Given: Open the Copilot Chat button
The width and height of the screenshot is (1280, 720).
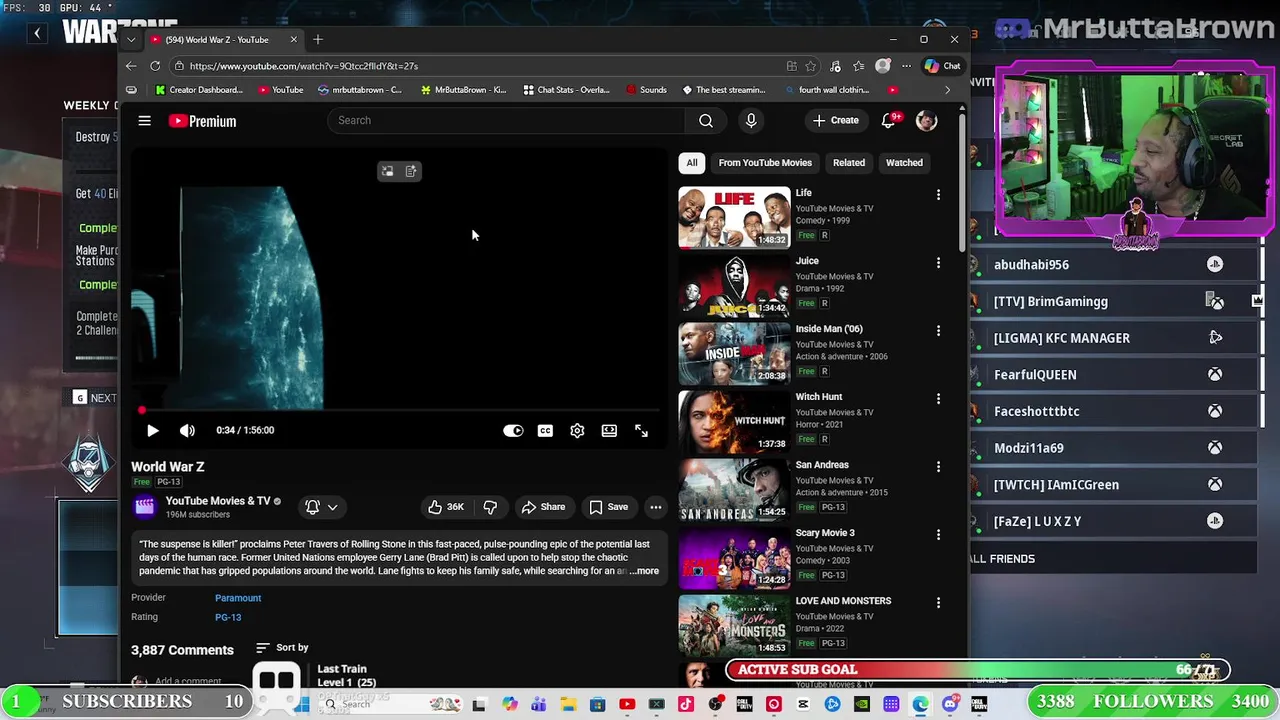Looking at the screenshot, I should point(942,66).
